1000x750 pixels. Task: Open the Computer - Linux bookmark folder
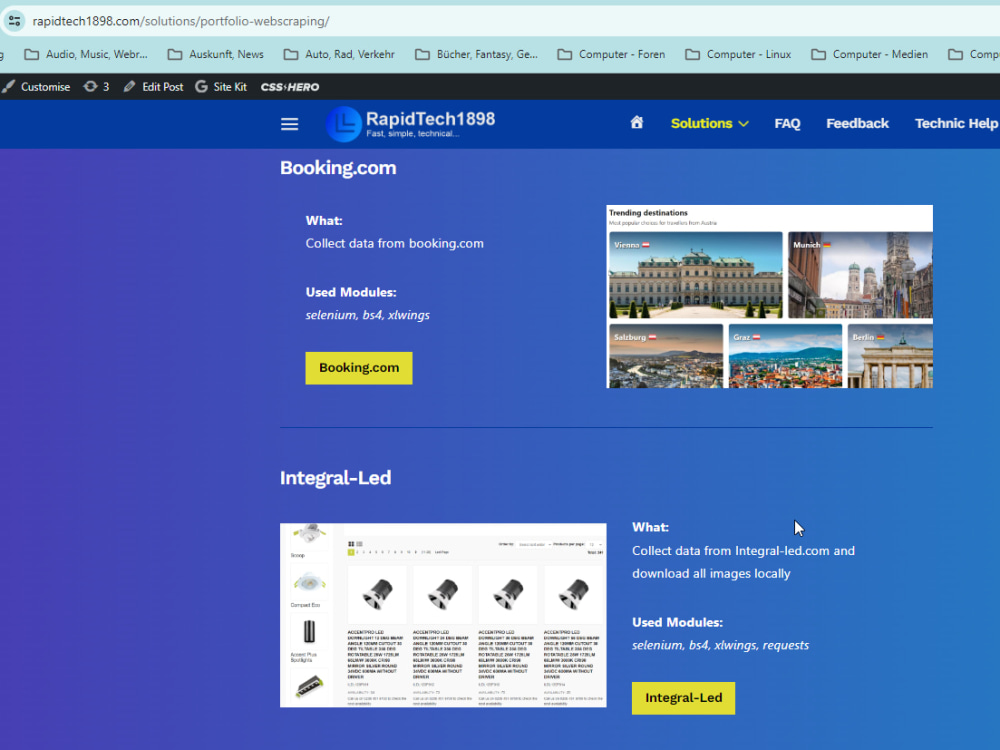[x=738, y=54]
